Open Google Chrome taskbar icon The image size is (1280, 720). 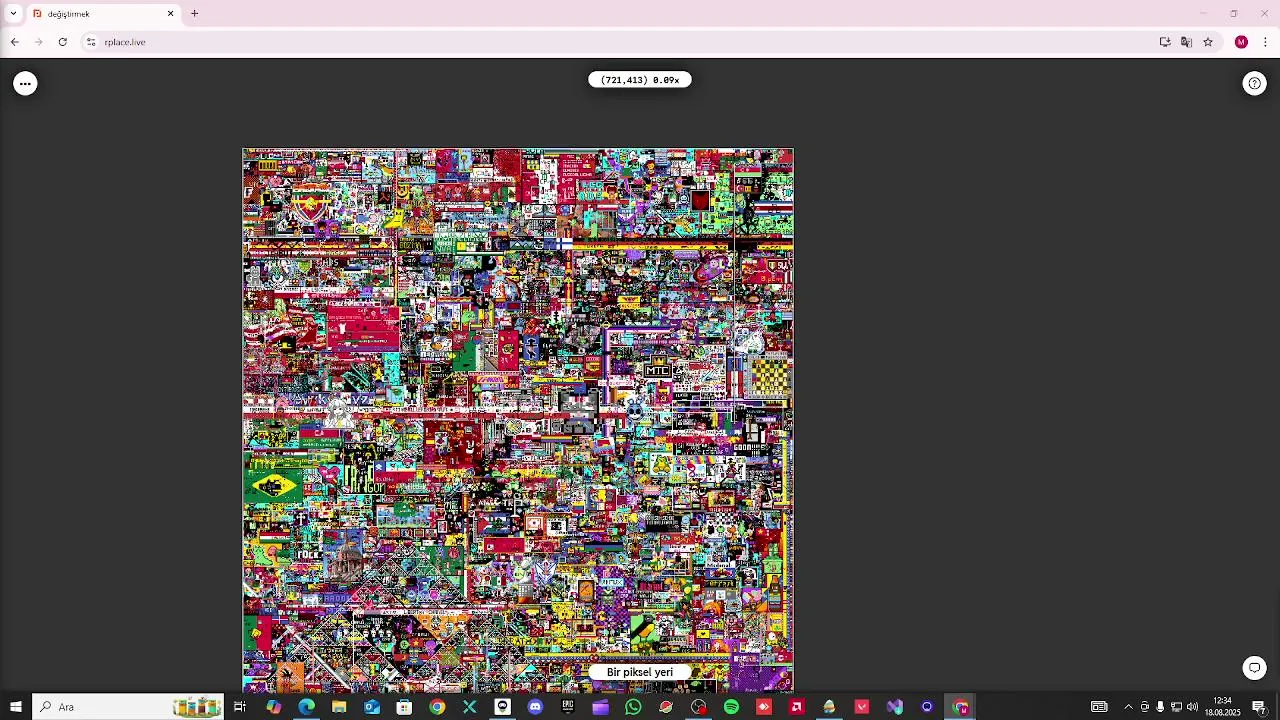tap(437, 707)
